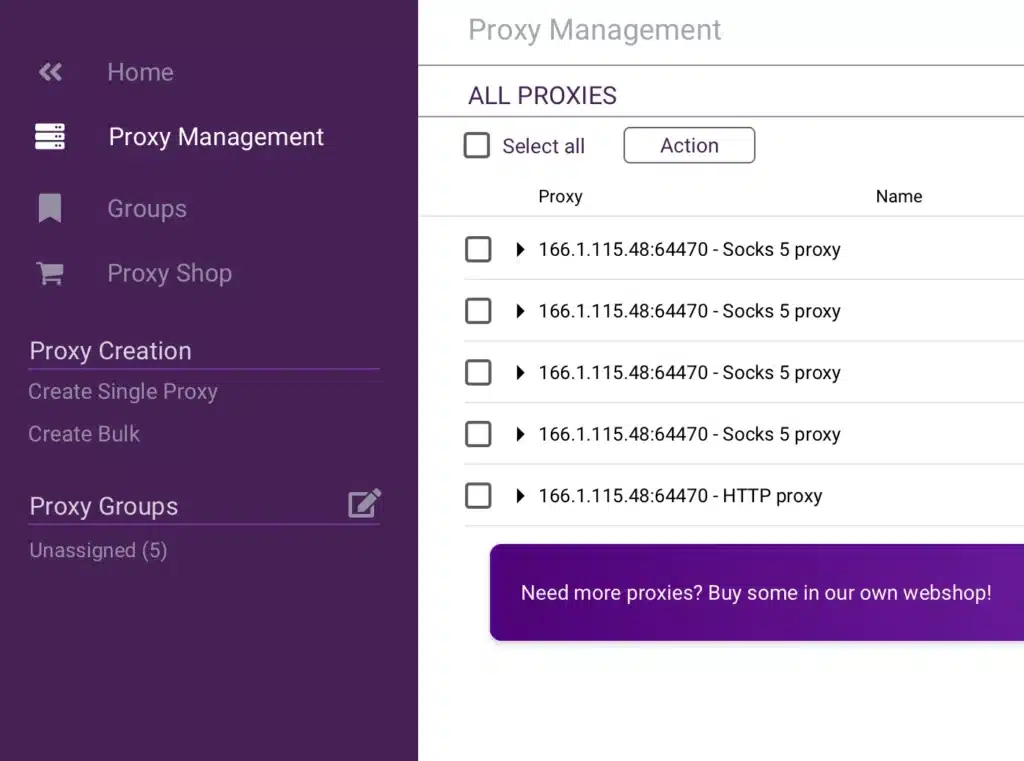
Task: Check the HTTP proxy entry checkbox
Action: tap(477, 495)
